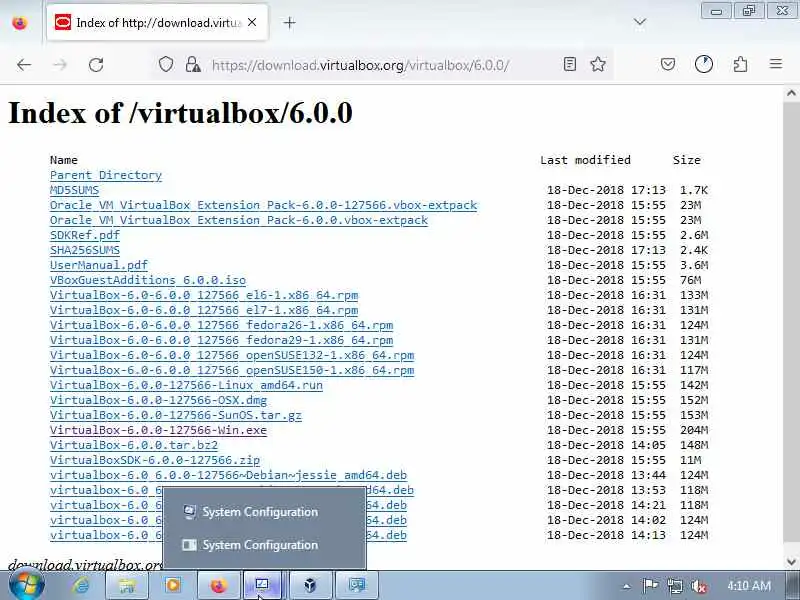Switch to Firefox taskbar button
The image size is (800, 600).
click(218, 586)
